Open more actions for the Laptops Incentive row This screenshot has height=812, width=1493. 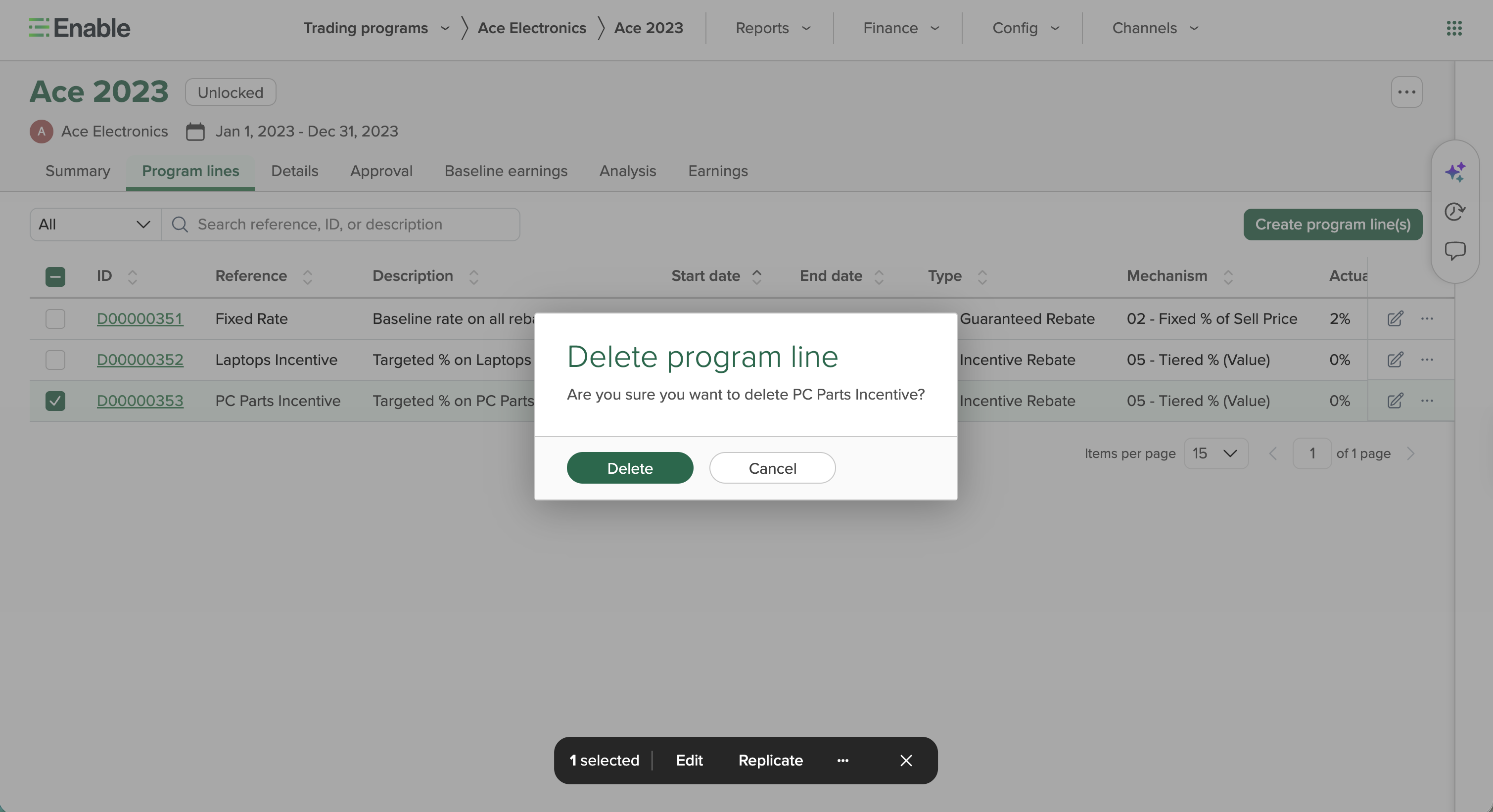(1427, 360)
